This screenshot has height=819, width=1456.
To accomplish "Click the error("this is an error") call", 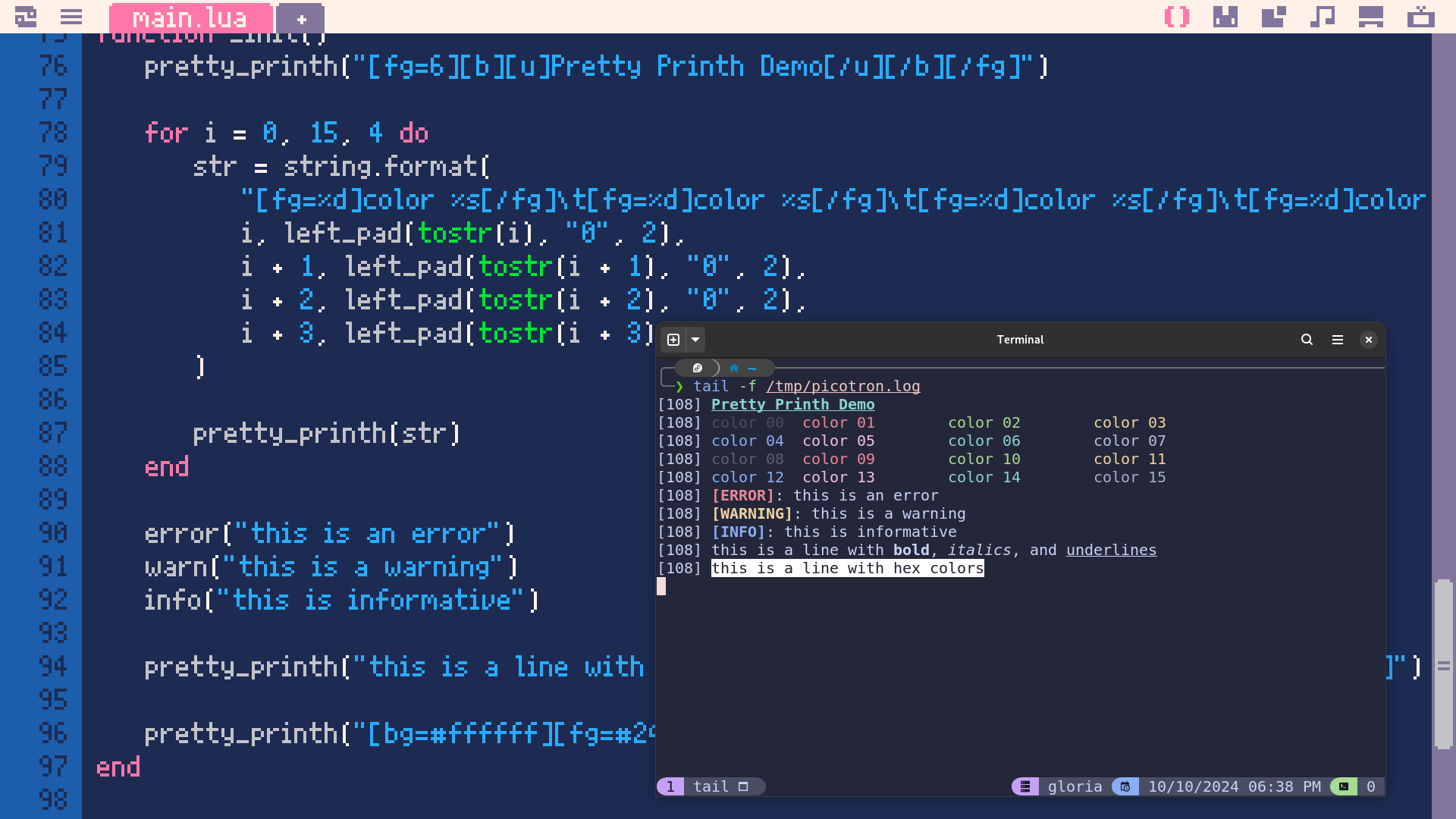I will coord(330,534).
